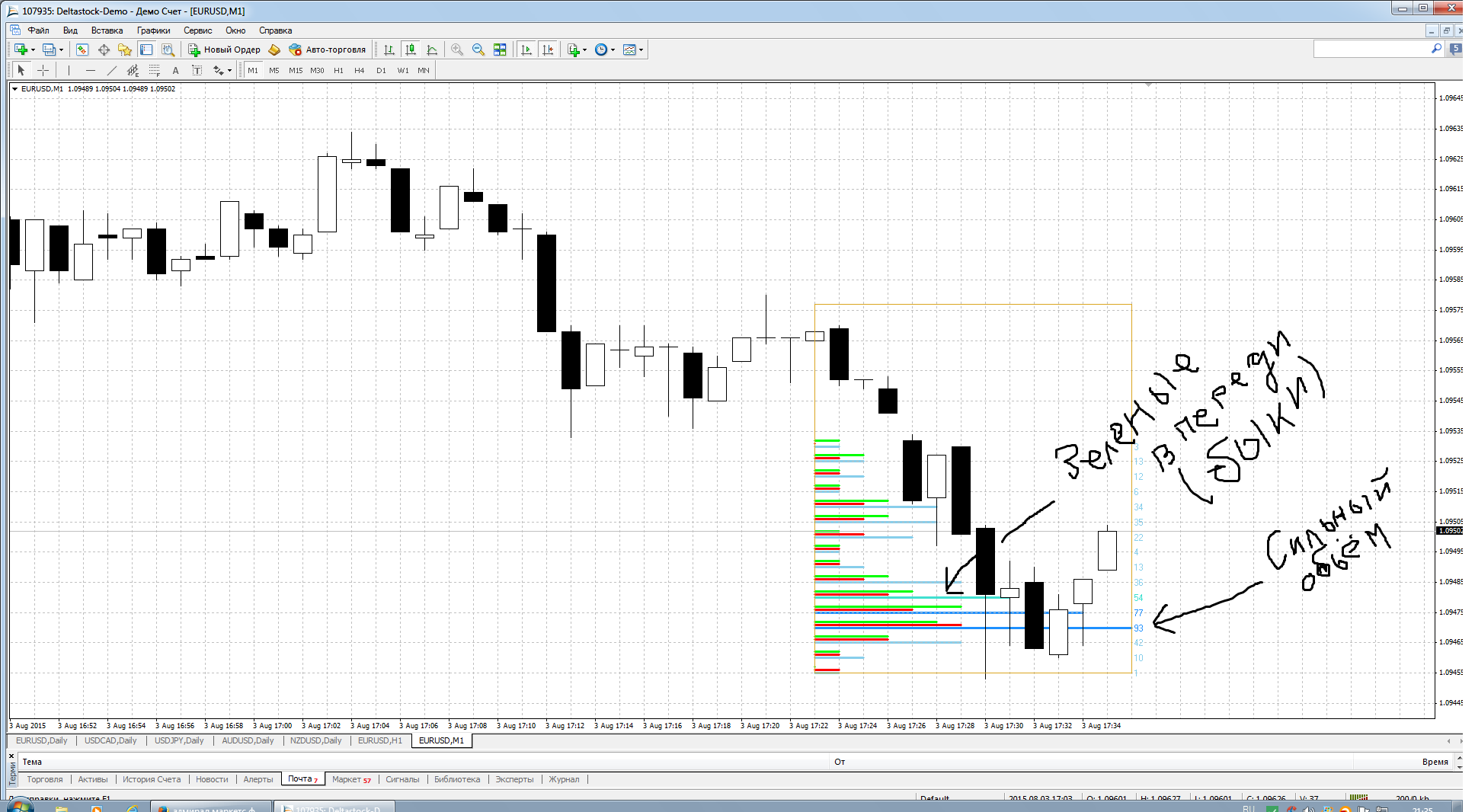Select the Equidistant Channel tool
Viewport: 1475px width, 812px height.
133,70
